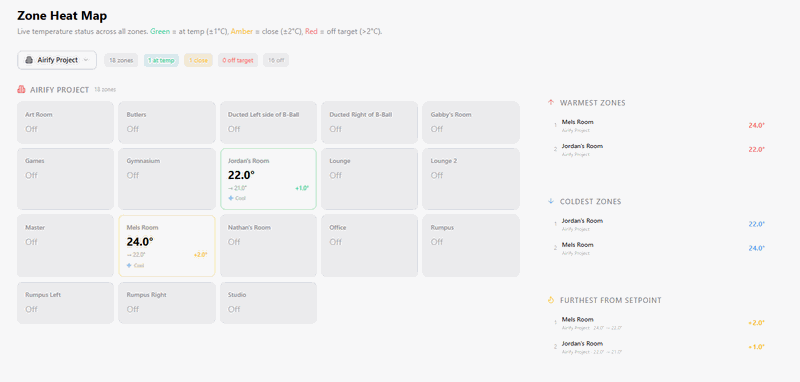
Task: Open the Gabby's Room zone card
Action: coord(471,122)
